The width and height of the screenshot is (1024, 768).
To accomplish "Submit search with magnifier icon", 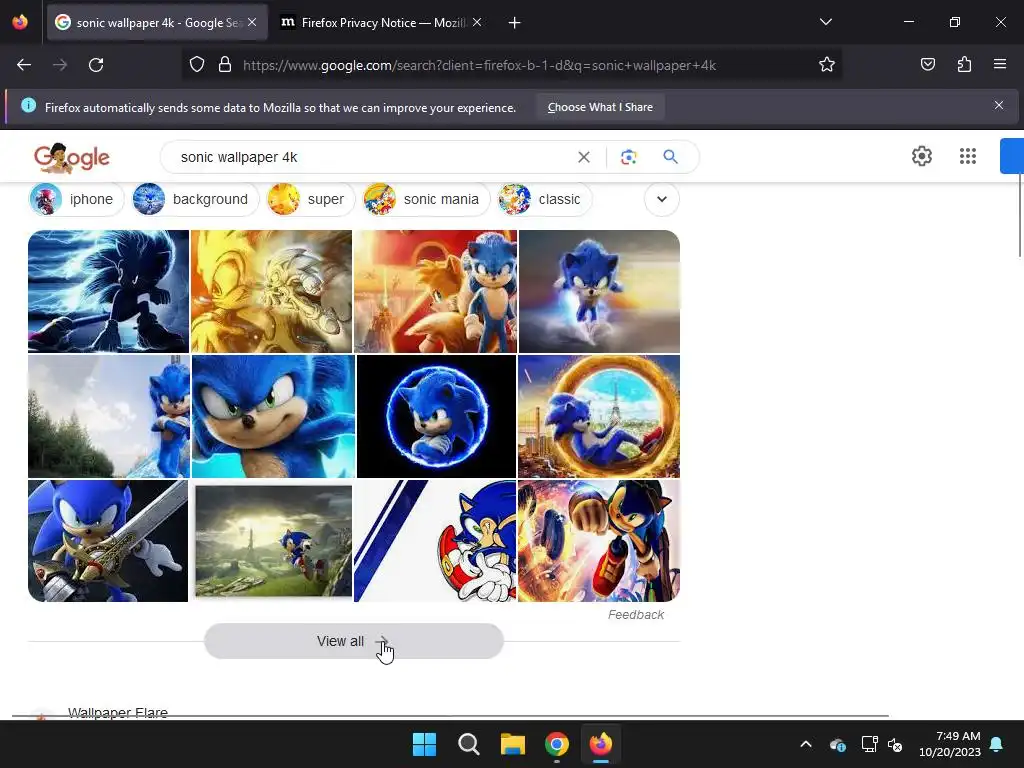I will [x=670, y=157].
